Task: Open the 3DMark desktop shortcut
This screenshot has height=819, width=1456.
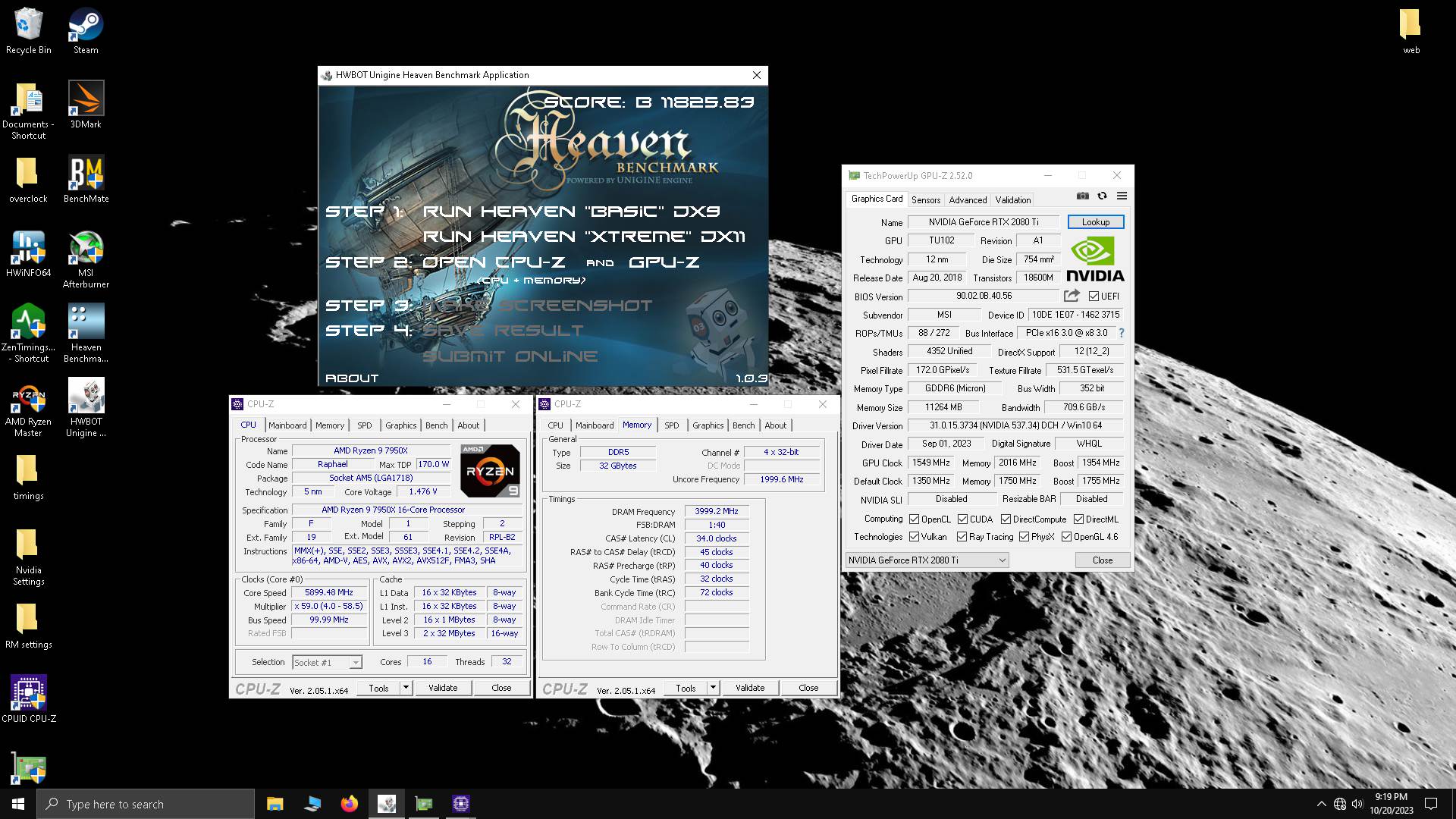Action: tap(86, 105)
